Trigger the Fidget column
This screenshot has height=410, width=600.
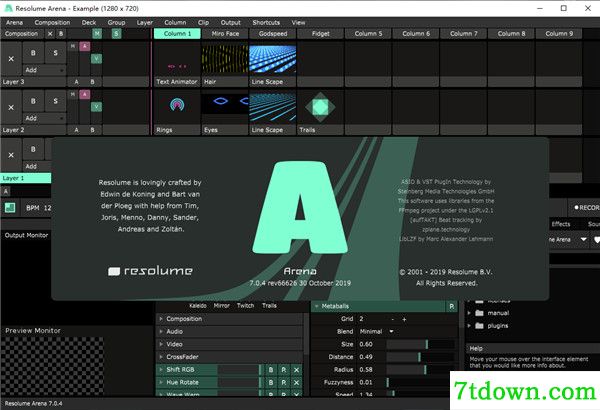coord(320,34)
